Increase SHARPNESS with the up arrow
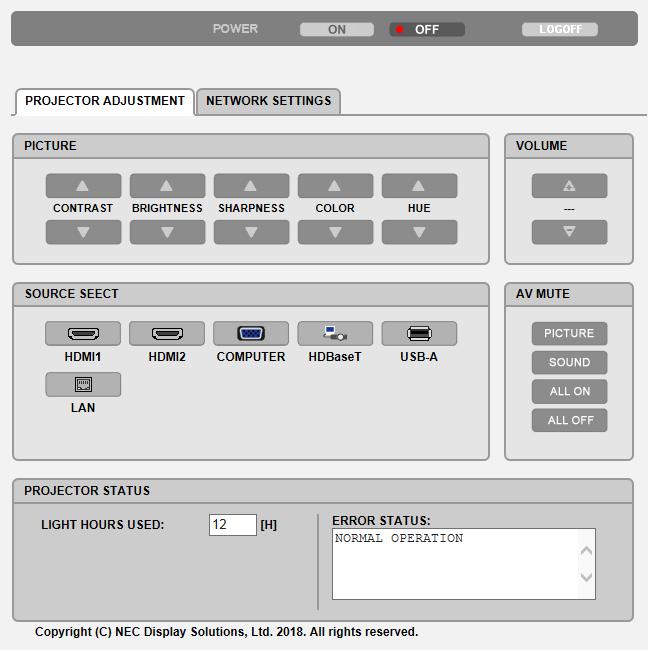Viewport: 648px width, 650px height. coord(251,186)
